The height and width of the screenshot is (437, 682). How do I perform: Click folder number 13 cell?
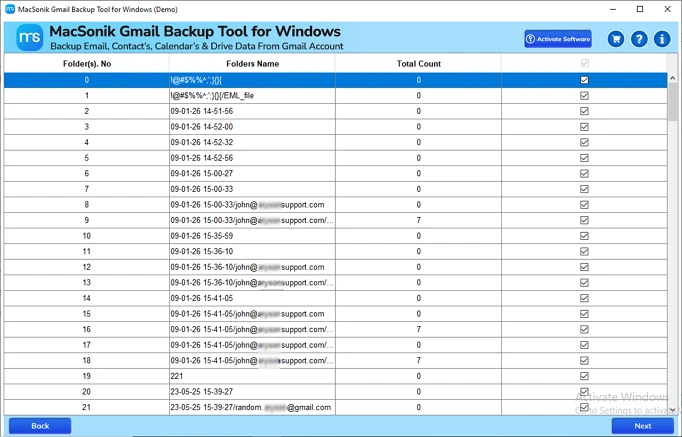click(x=87, y=283)
